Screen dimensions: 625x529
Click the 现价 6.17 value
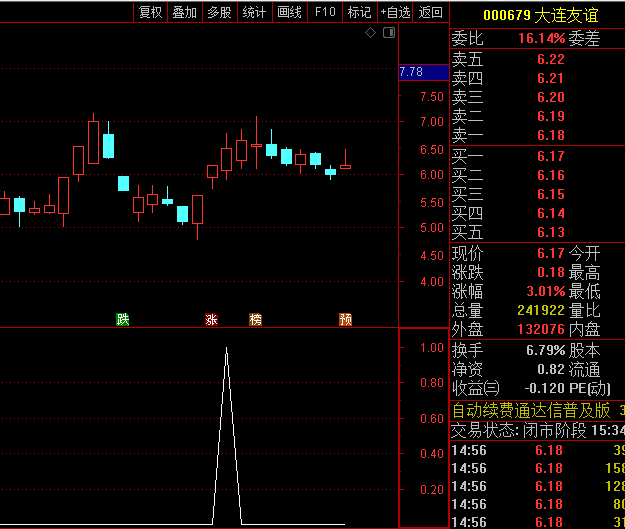coord(551,253)
